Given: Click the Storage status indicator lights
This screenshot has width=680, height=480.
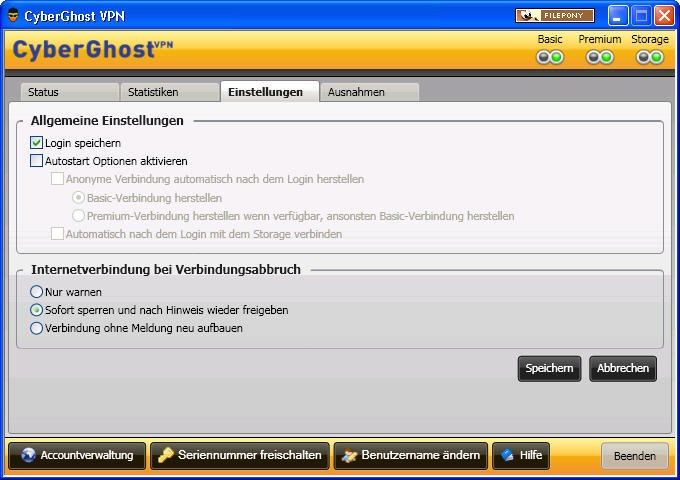Looking at the screenshot, I should point(650,57).
